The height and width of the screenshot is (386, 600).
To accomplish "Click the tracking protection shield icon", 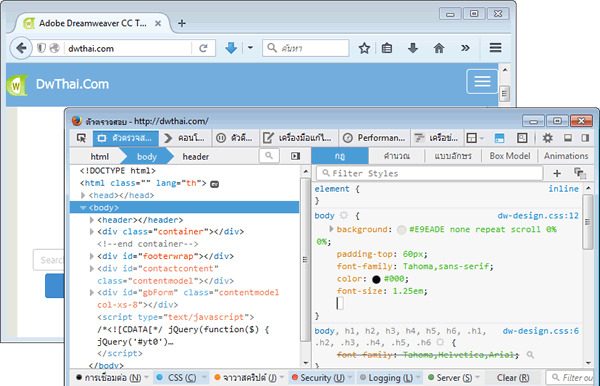I will click(x=41, y=48).
